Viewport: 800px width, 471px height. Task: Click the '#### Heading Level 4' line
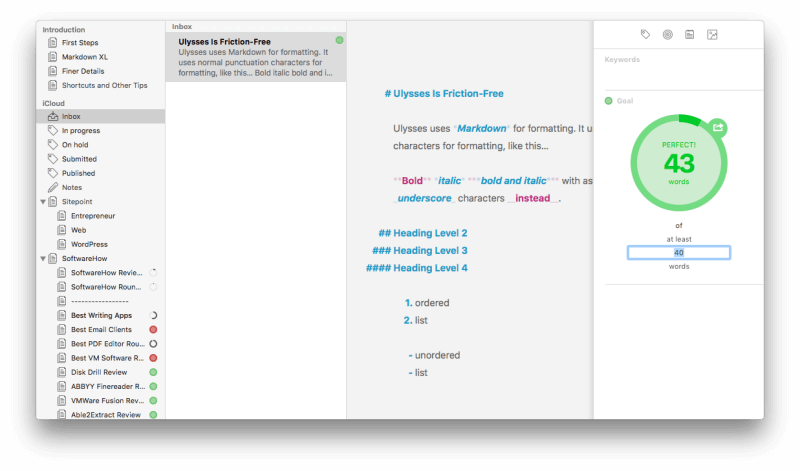pos(417,268)
